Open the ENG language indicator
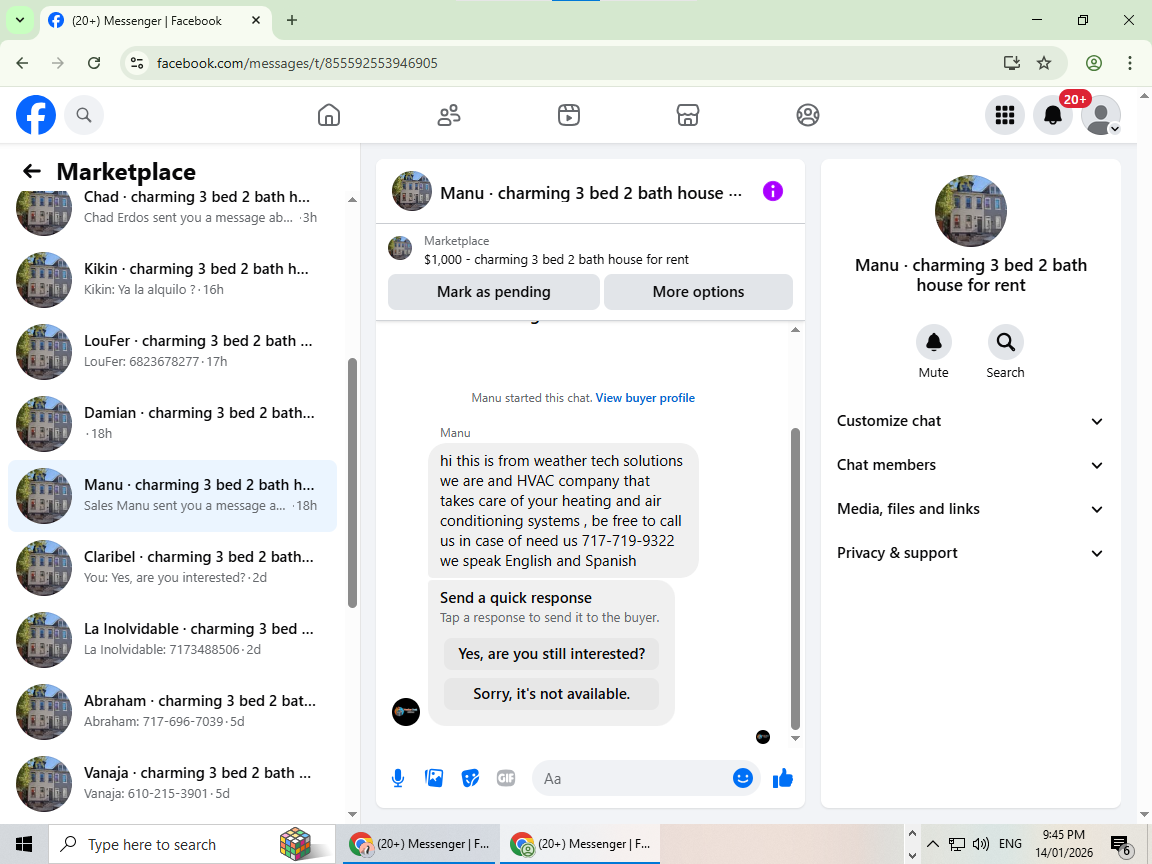 tap(1010, 843)
